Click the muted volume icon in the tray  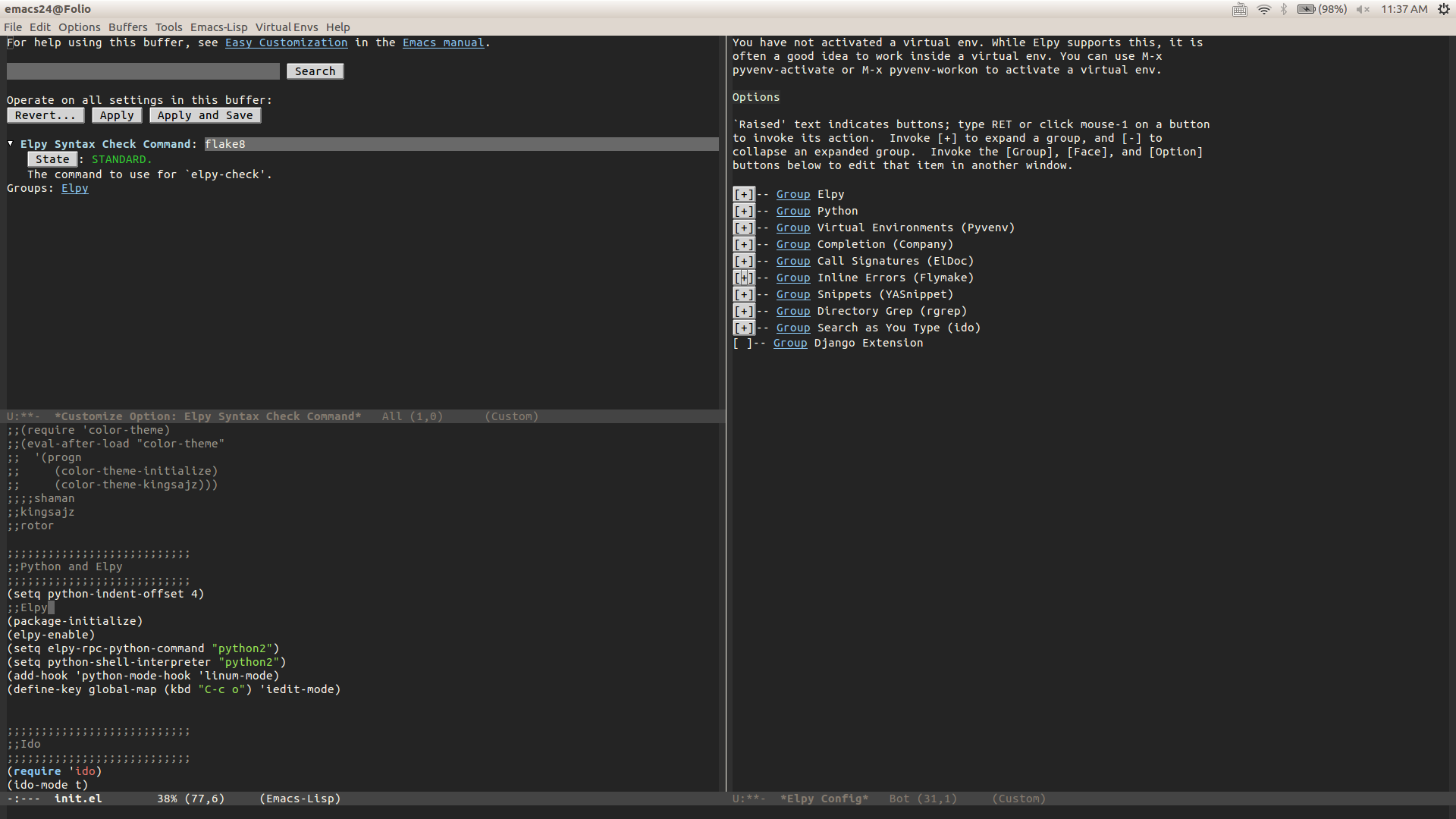click(1363, 9)
